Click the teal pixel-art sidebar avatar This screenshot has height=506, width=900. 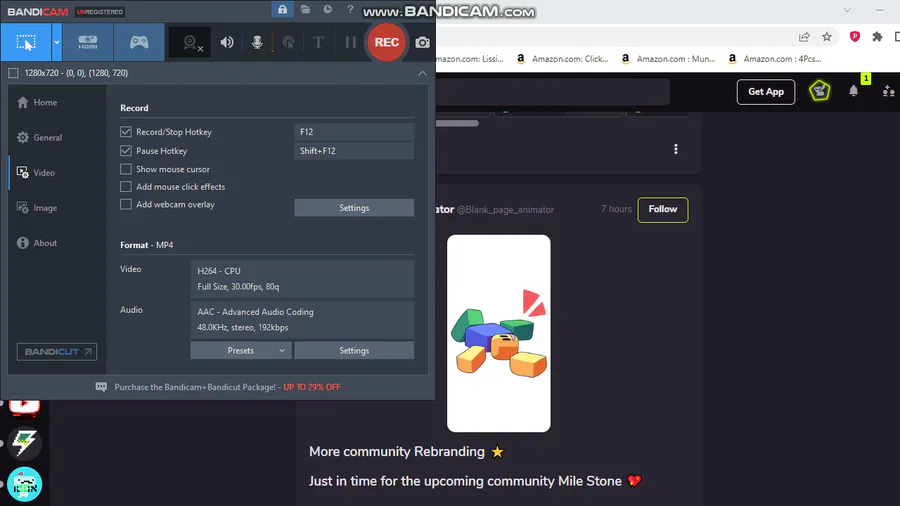pyautogui.click(x=24, y=484)
